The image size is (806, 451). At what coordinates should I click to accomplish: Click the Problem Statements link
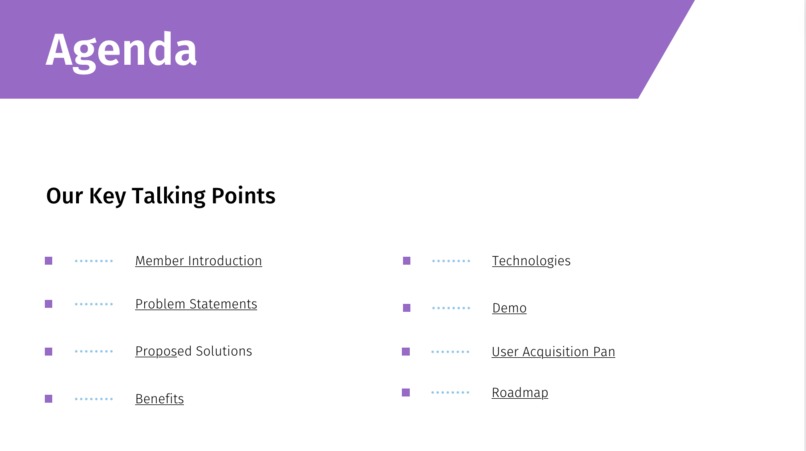pyautogui.click(x=196, y=304)
